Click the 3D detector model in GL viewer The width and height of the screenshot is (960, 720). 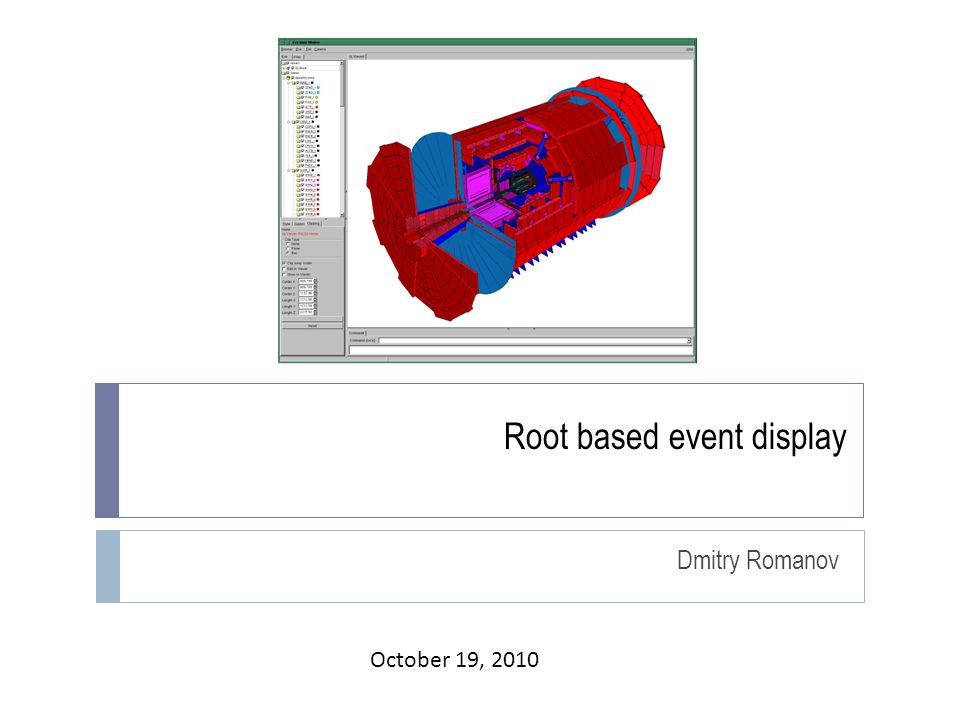pos(516,199)
